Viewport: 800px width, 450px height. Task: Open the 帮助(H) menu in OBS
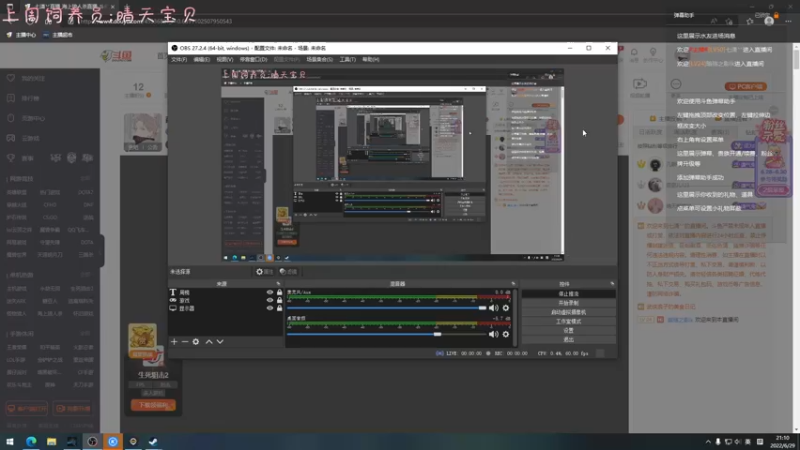click(370, 60)
